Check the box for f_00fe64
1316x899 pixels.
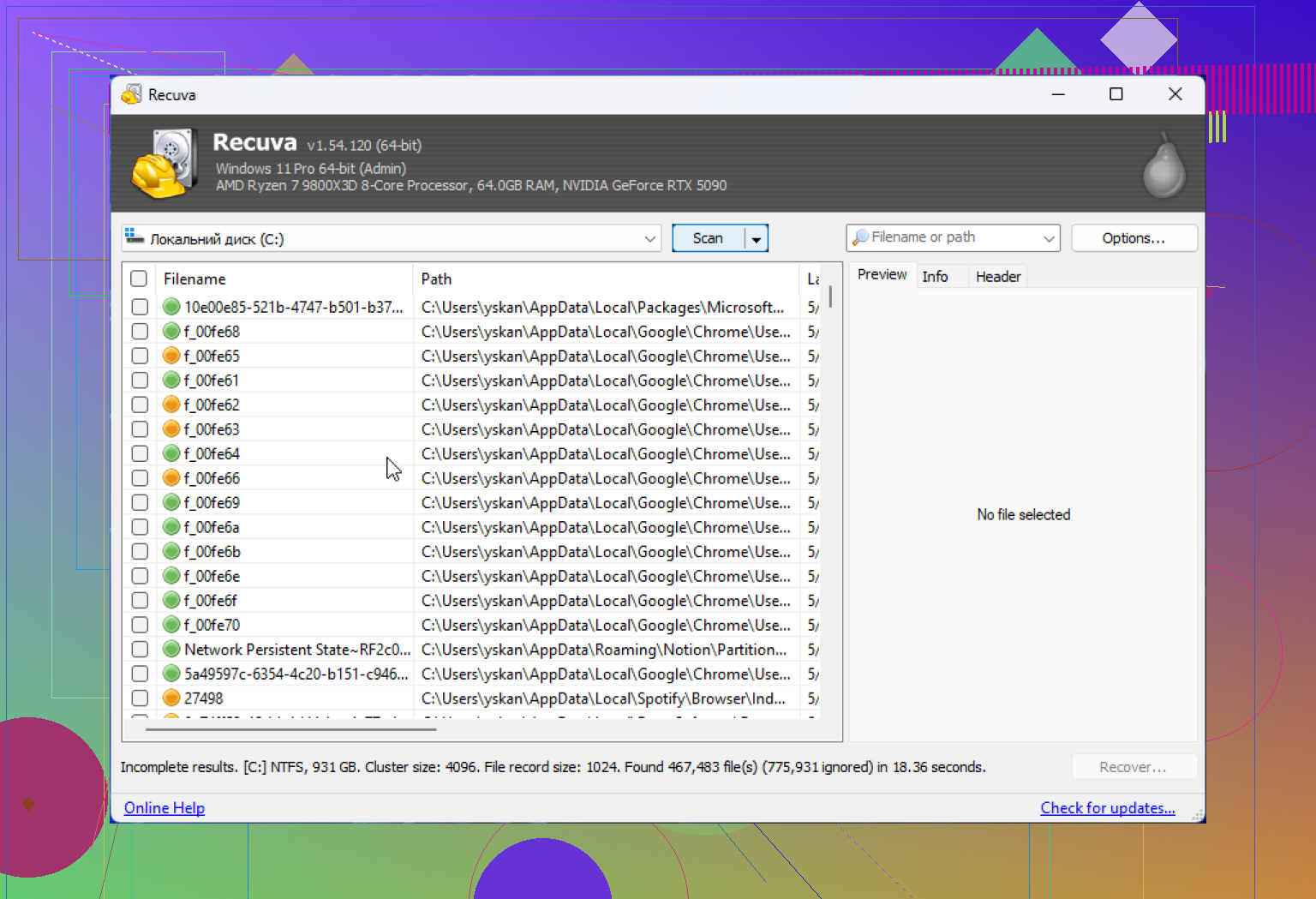tap(141, 453)
